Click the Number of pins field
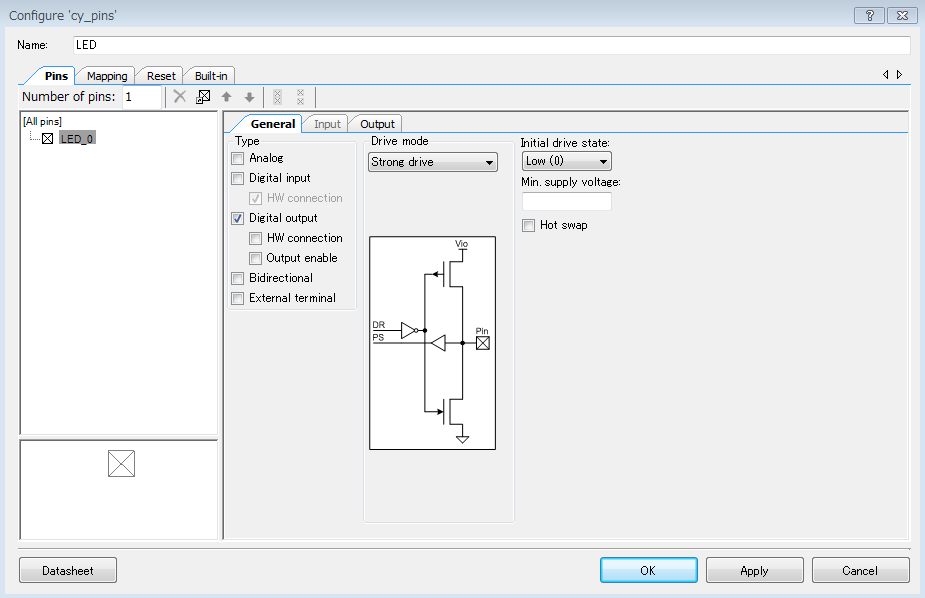 (142, 97)
